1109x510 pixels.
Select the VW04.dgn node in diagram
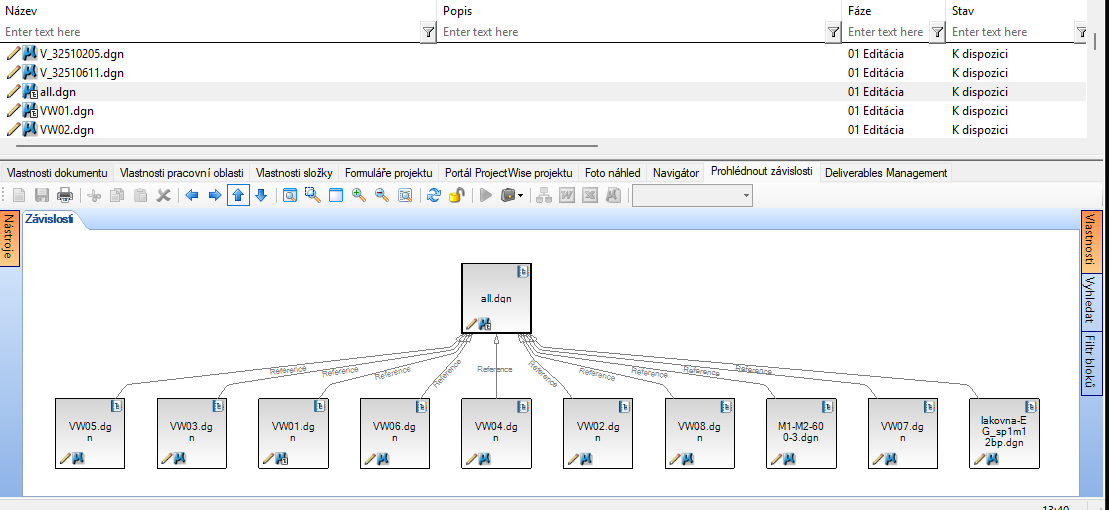(496, 432)
